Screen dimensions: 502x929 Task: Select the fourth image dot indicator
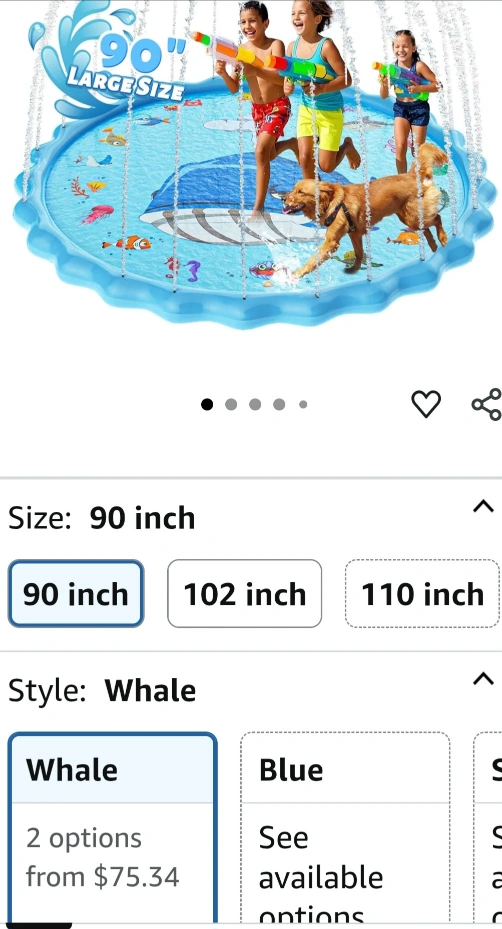279,404
